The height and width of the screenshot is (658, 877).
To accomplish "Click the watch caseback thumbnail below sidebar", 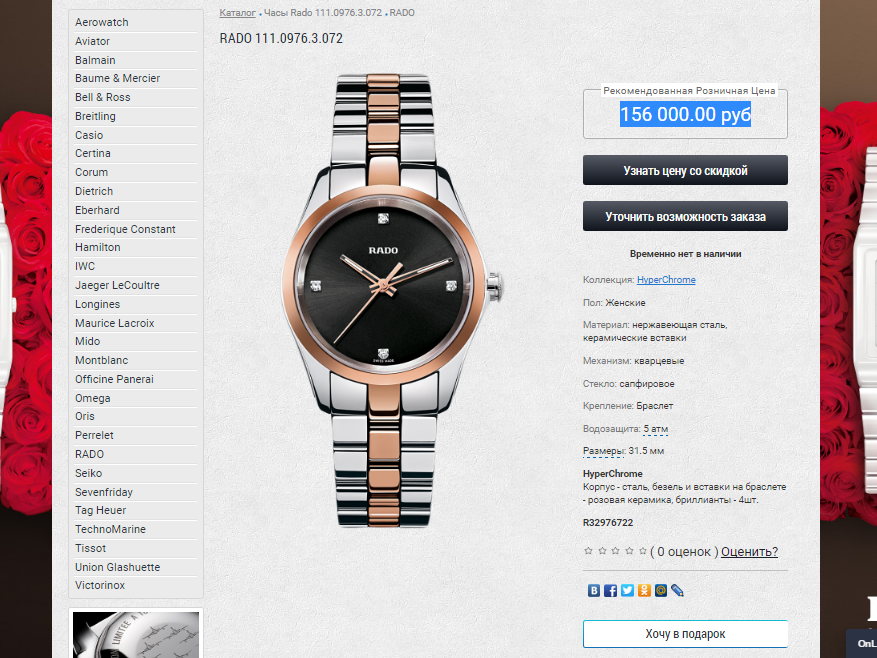I will [x=136, y=634].
